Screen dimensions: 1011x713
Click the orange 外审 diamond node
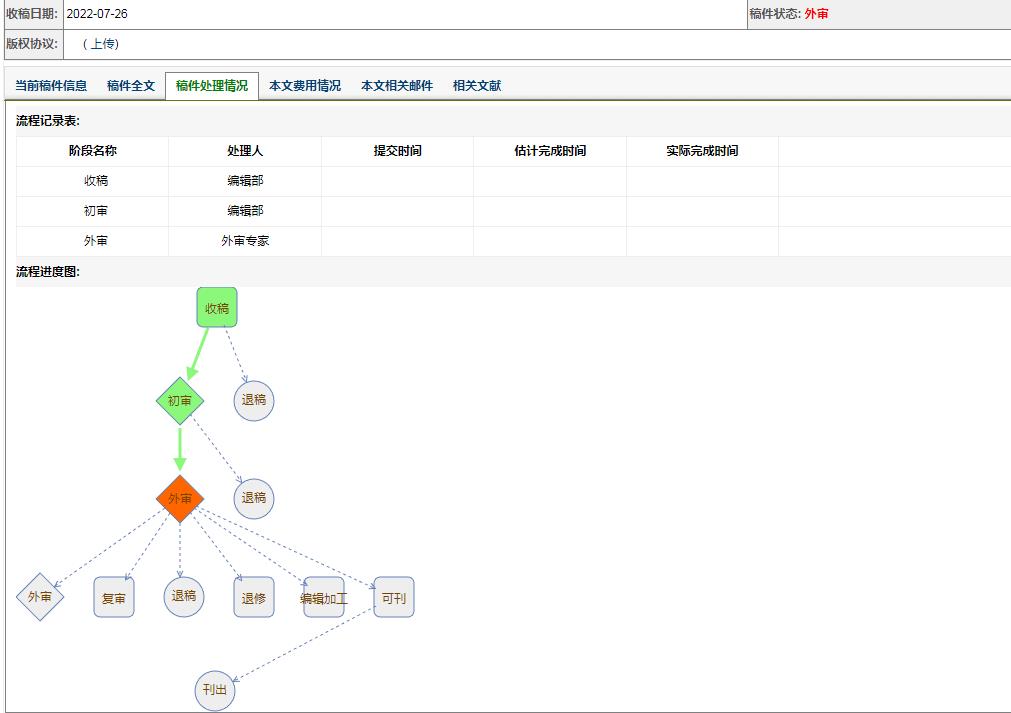coord(180,498)
